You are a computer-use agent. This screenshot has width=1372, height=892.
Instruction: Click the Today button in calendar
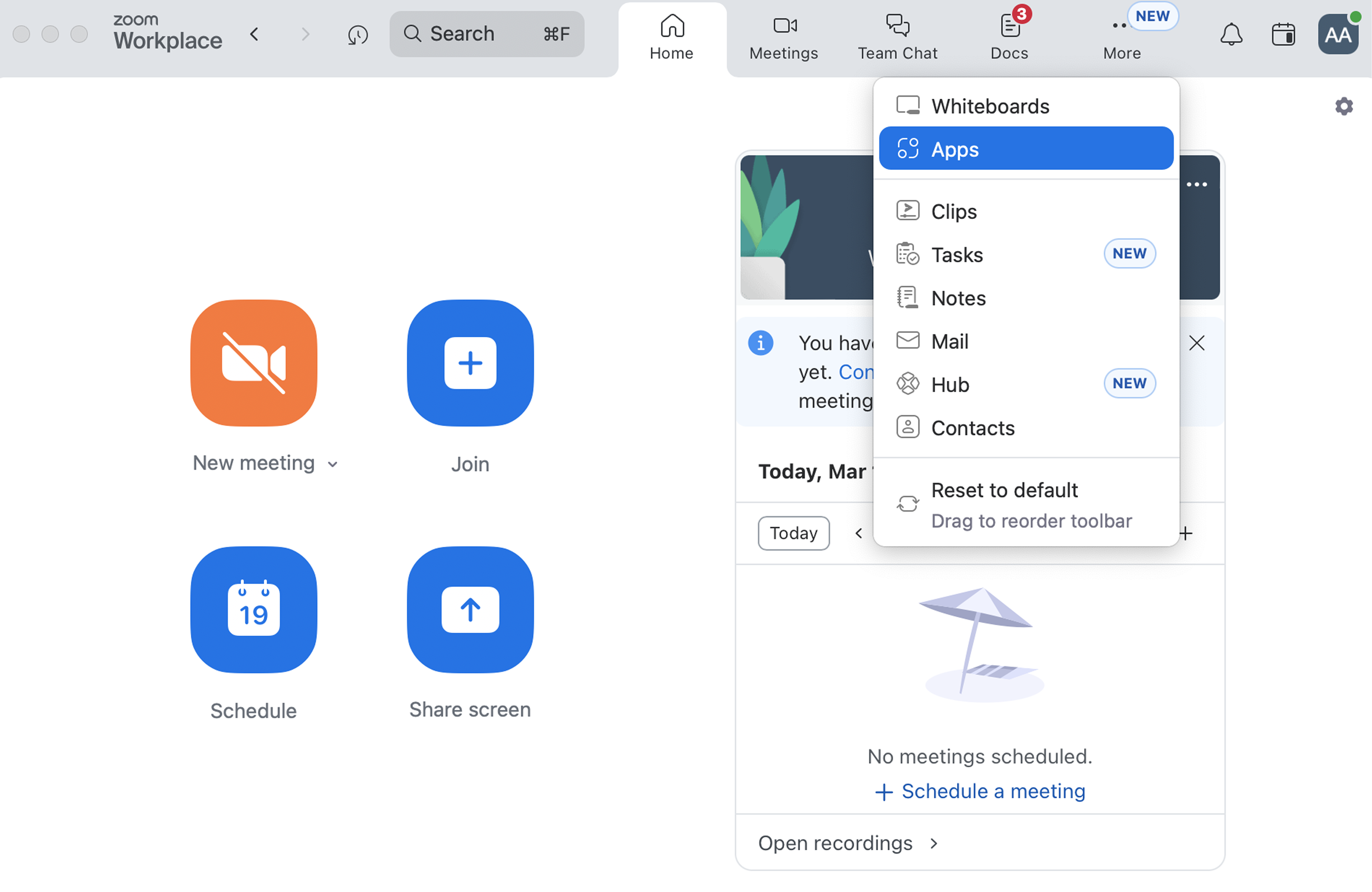click(x=793, y=533)
